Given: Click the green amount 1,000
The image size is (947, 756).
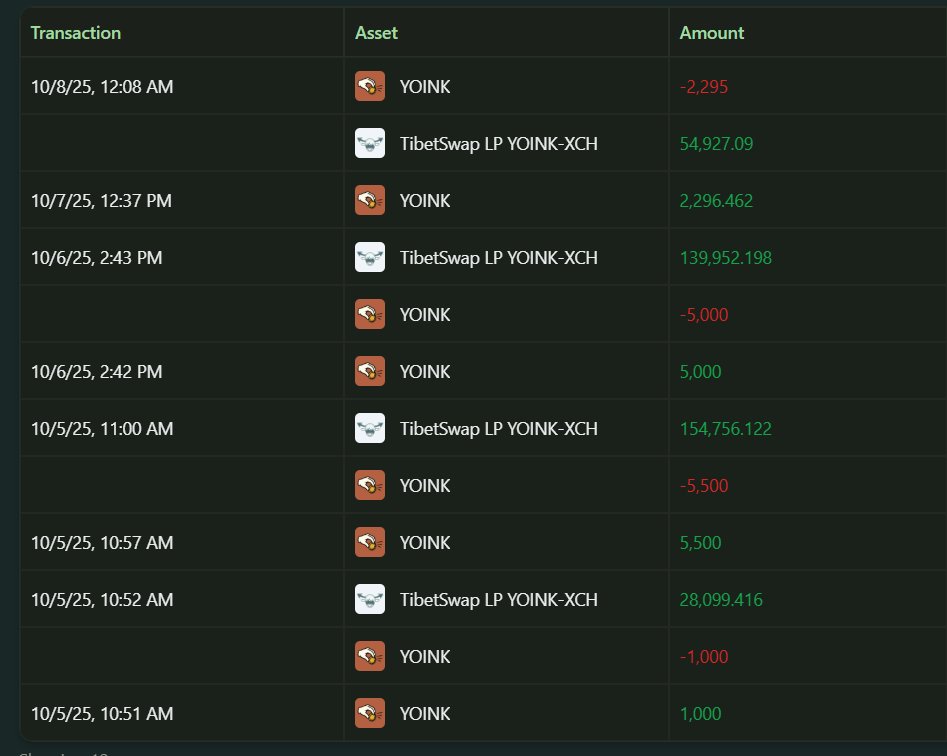Looking at the screenshot, I should (x=701, y=713).
